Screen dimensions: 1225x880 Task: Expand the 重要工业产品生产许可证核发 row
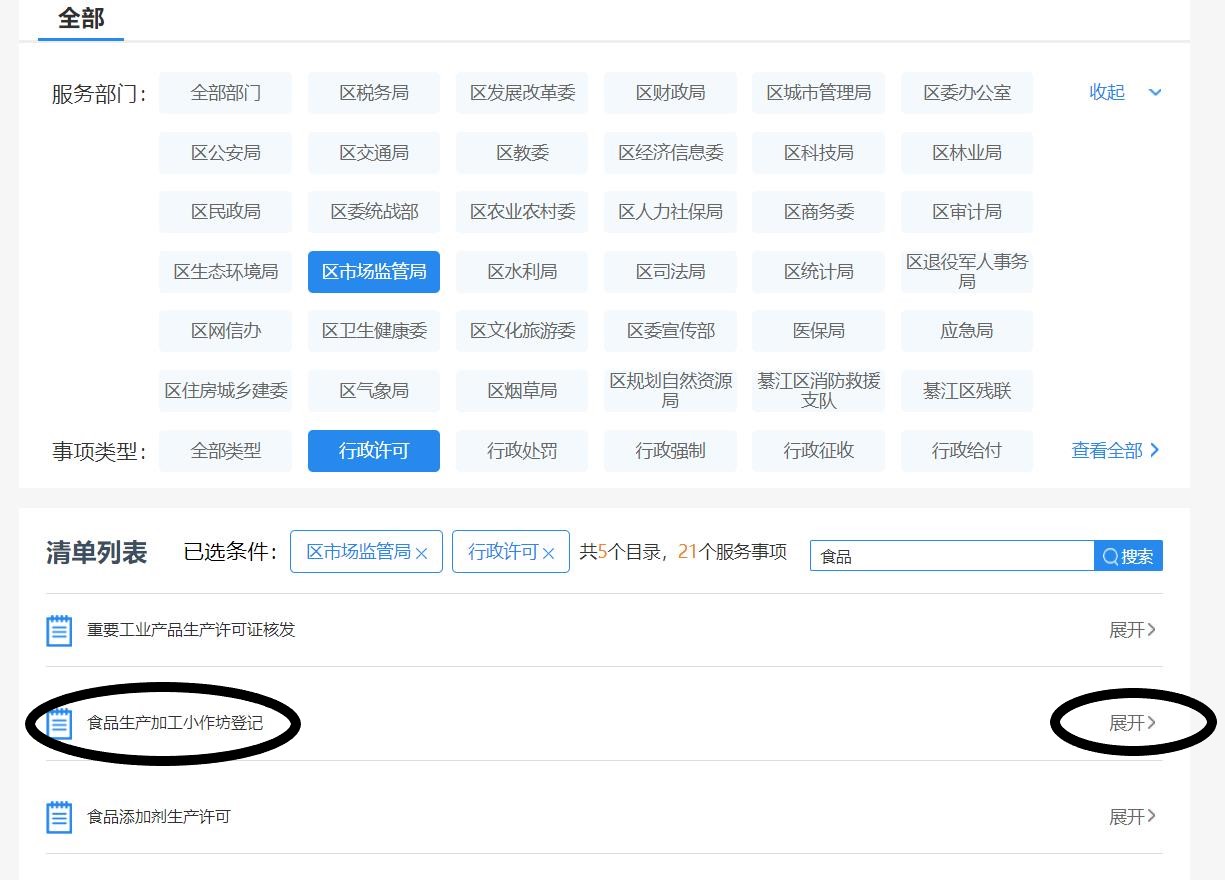1132,630
